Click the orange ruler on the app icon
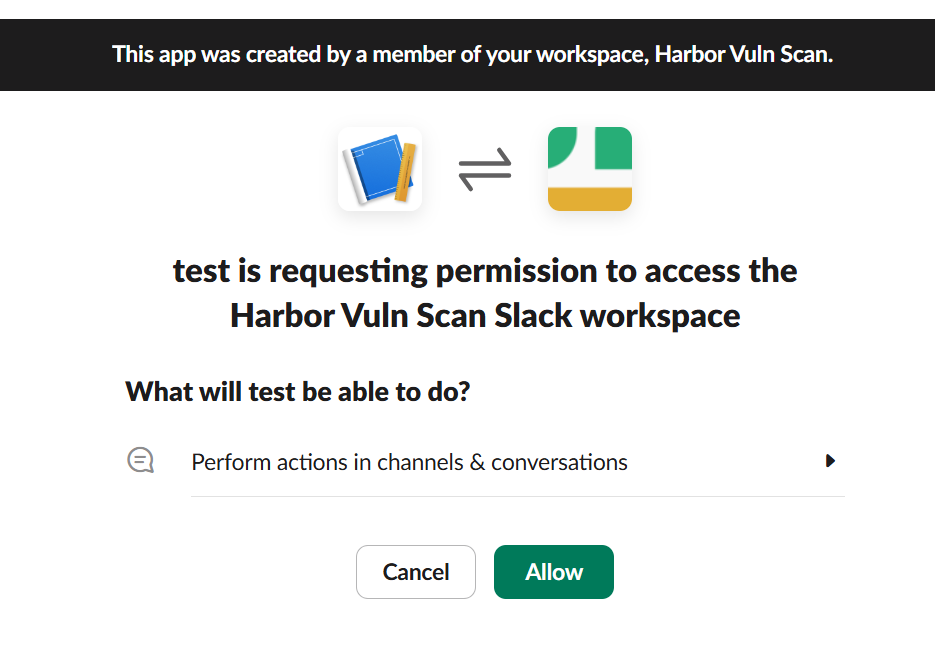Screen dimensions: 935x654 (x=405, y=172)
